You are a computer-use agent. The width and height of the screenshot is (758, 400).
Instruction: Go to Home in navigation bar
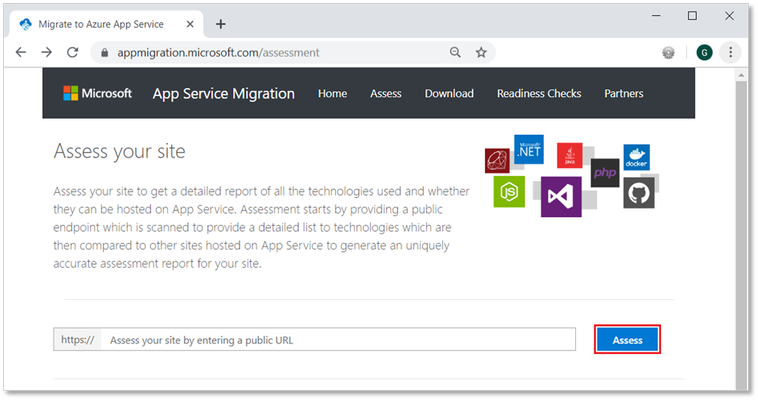tap(333, 94)
